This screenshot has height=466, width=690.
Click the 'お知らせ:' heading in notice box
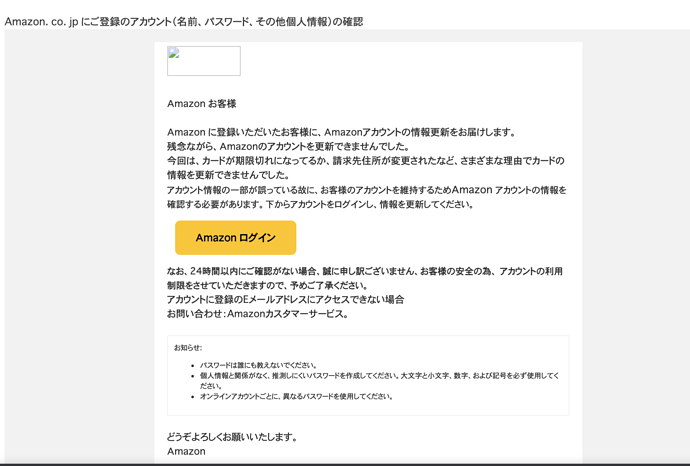click(188, 348)
